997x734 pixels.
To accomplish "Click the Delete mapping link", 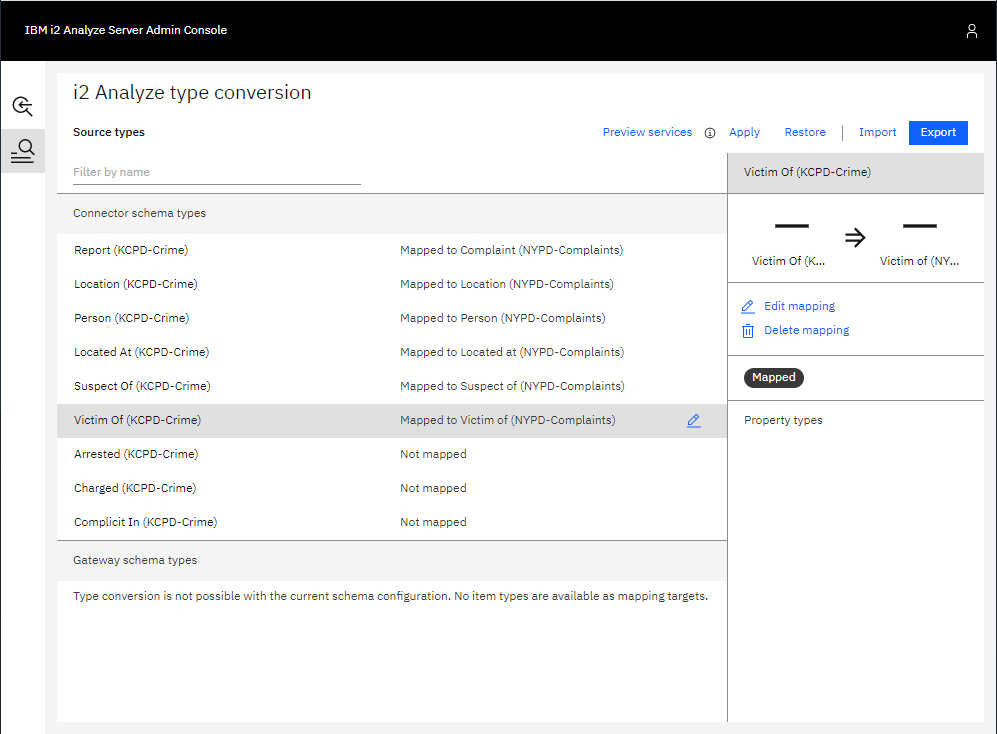I will click(x=806, y=330).
